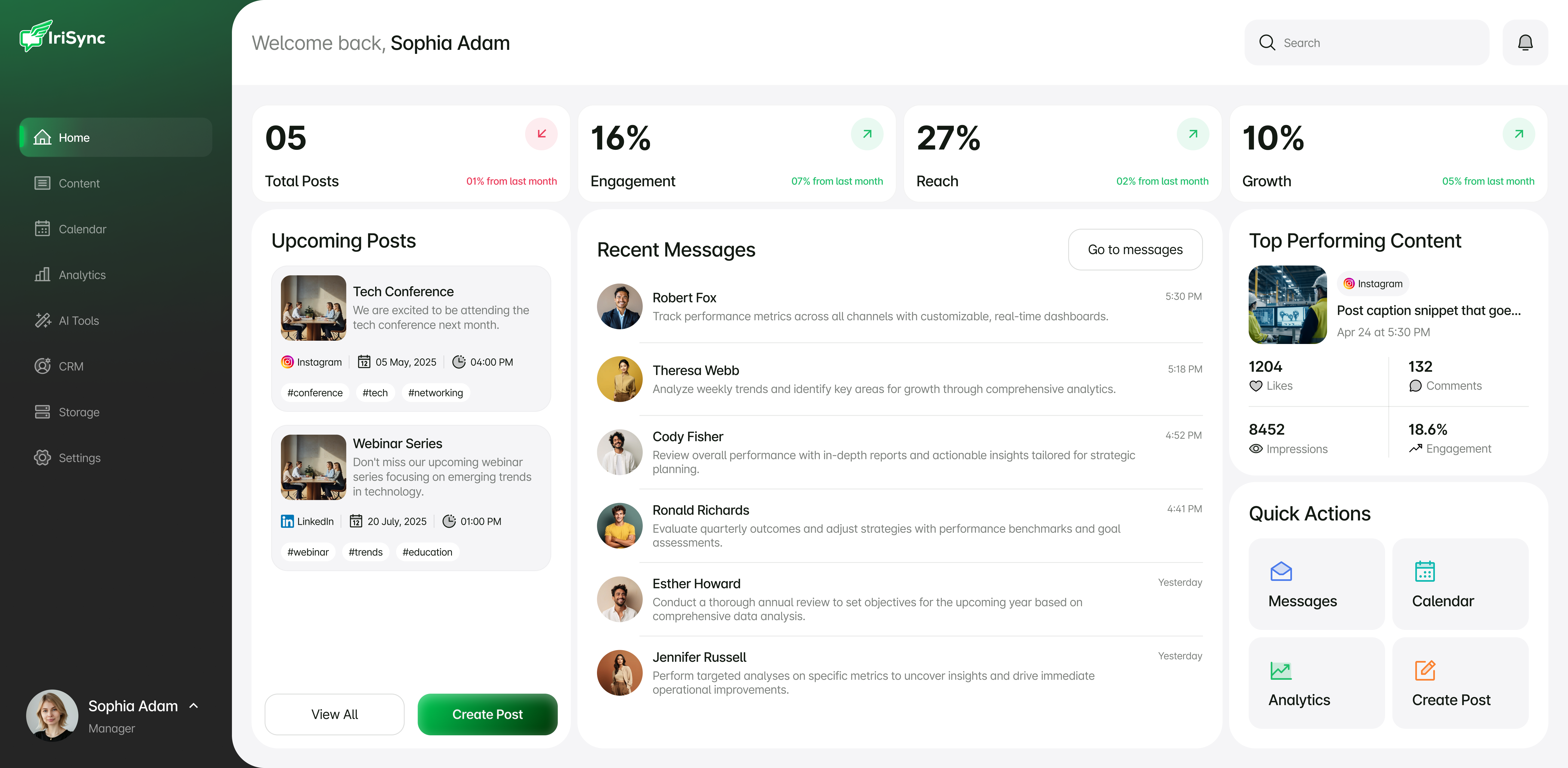Click the Growth card arrow icon
1568x768 pixels.
(1519, 133)
